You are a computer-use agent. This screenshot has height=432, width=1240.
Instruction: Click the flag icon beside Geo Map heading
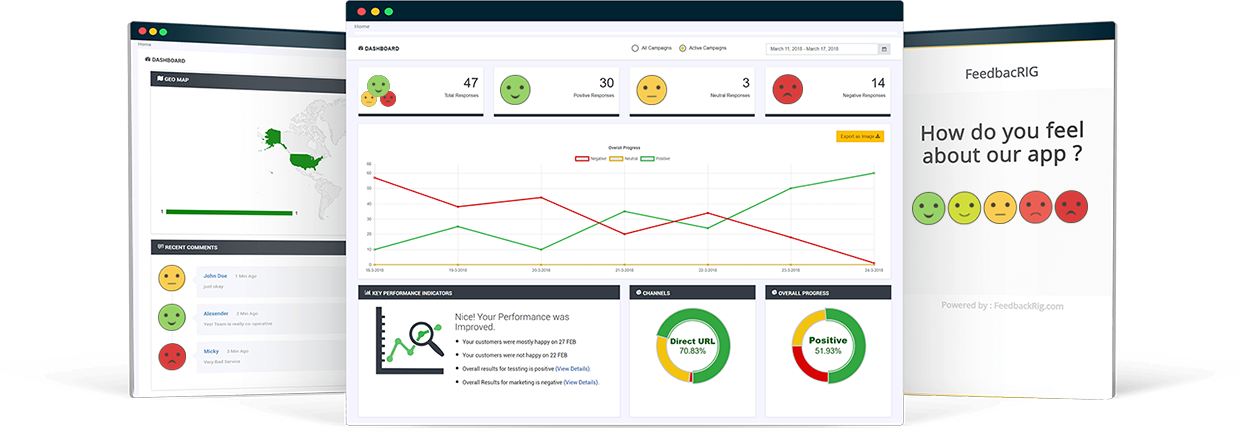[160, 79]
